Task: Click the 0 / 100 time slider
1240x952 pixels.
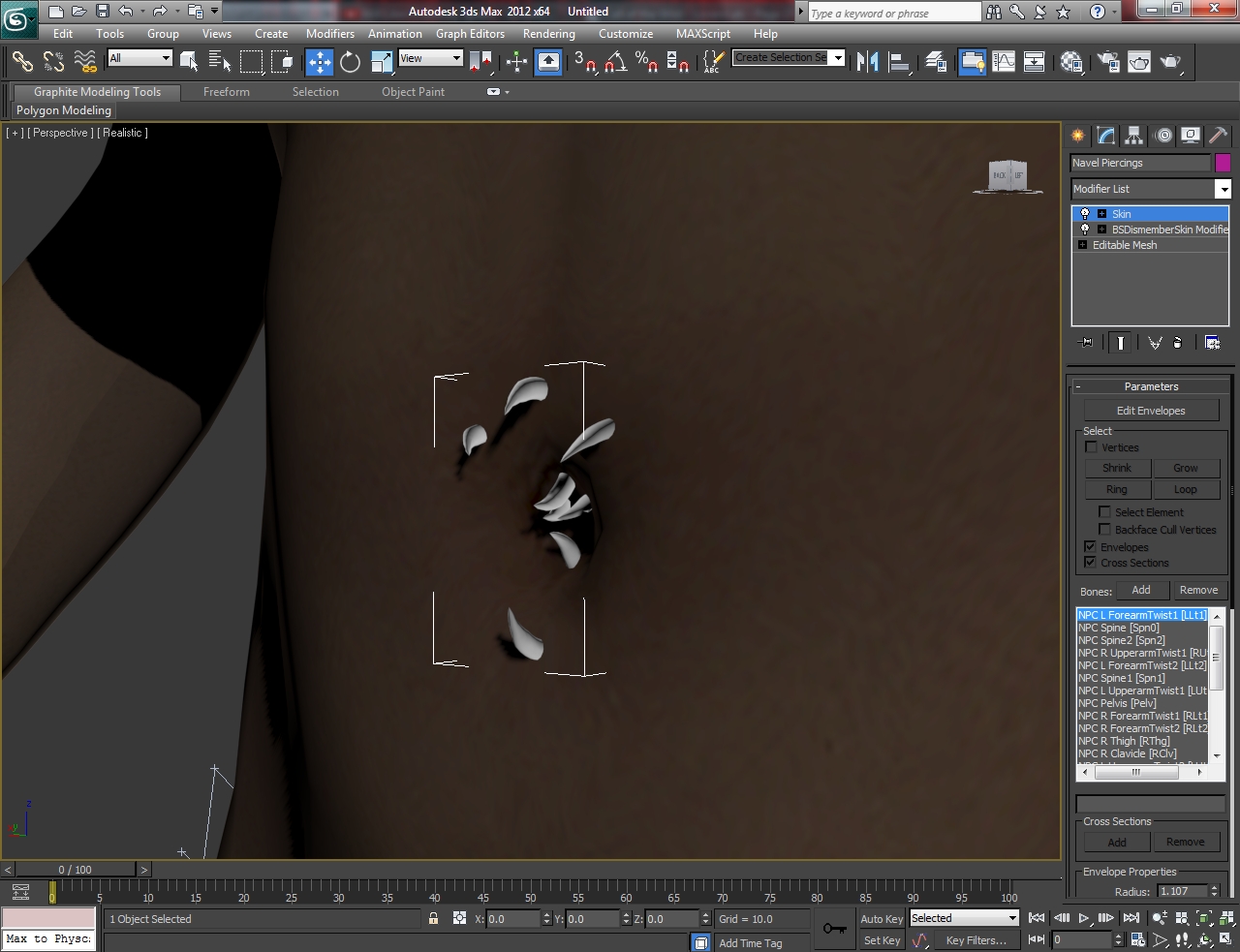Action: pos(76,870)
